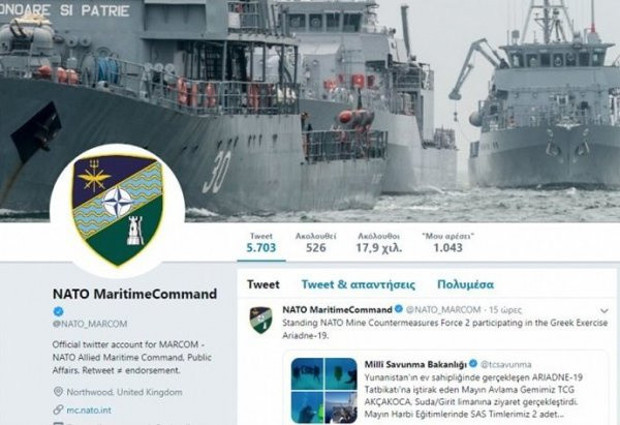The height and width of the screenshot is (425, 620).
Task: Select the Tweet count tab showing 5.703
Action: click(261, 243)
